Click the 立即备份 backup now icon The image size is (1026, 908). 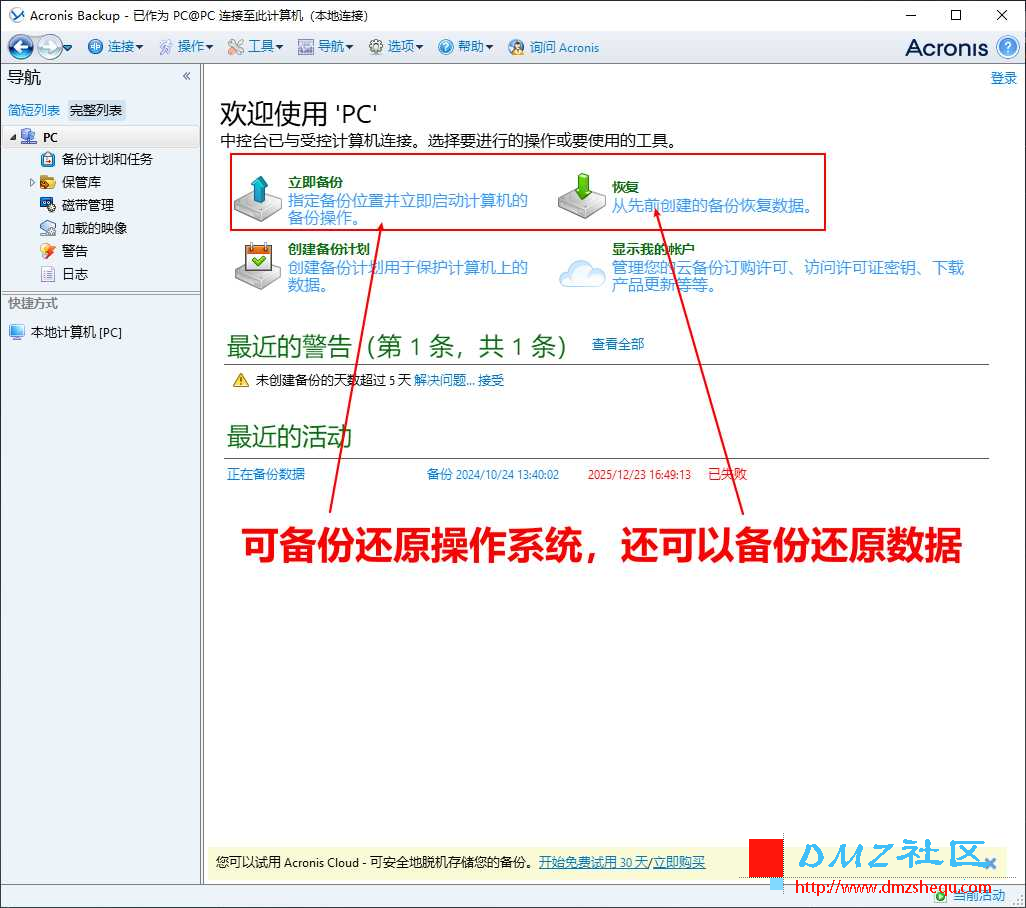258,197
